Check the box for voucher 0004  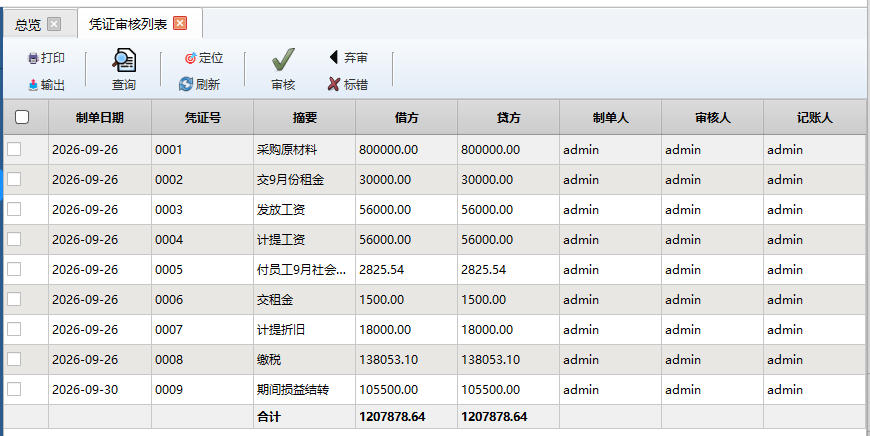(14, 239)
